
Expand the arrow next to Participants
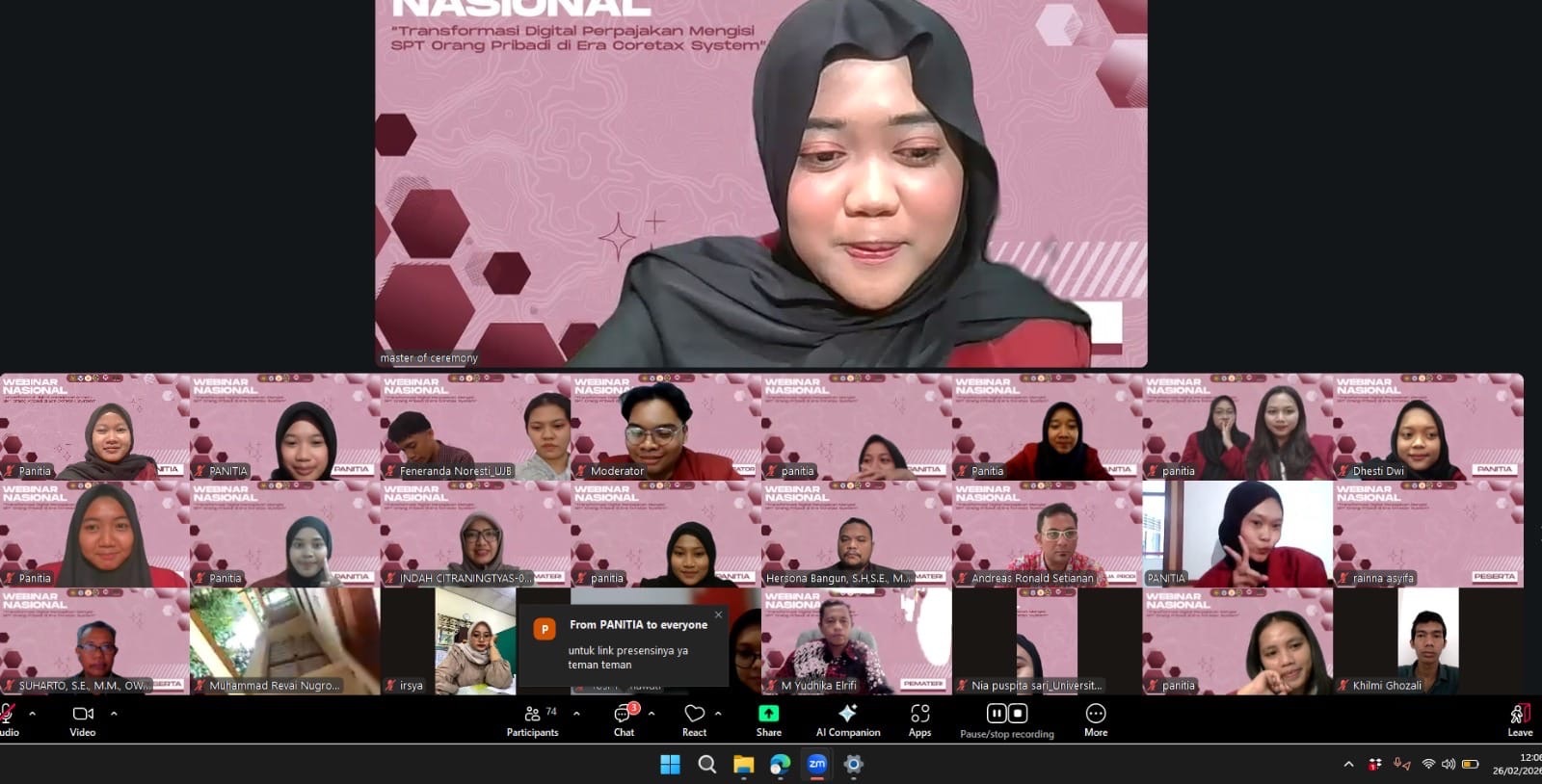click(x=576, y=714)
